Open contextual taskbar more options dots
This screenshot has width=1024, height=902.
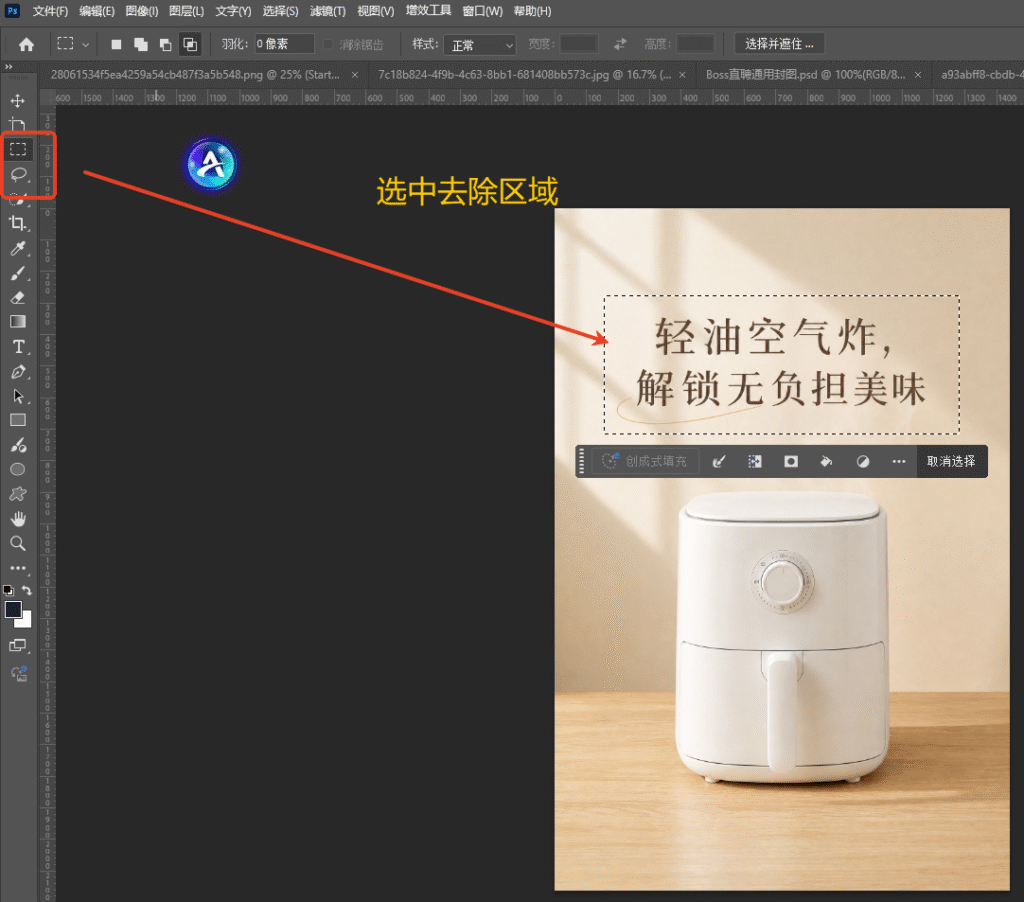[899, 462]
